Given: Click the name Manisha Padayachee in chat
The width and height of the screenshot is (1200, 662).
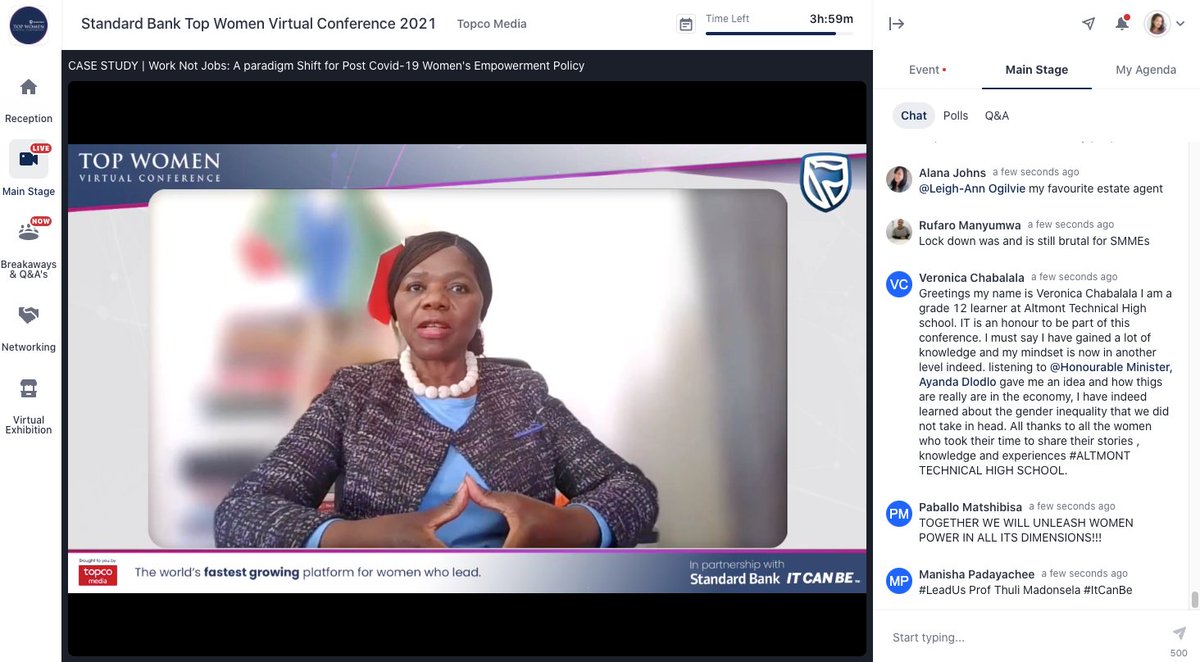Looking at the screenshot, I should click(977, 575).
